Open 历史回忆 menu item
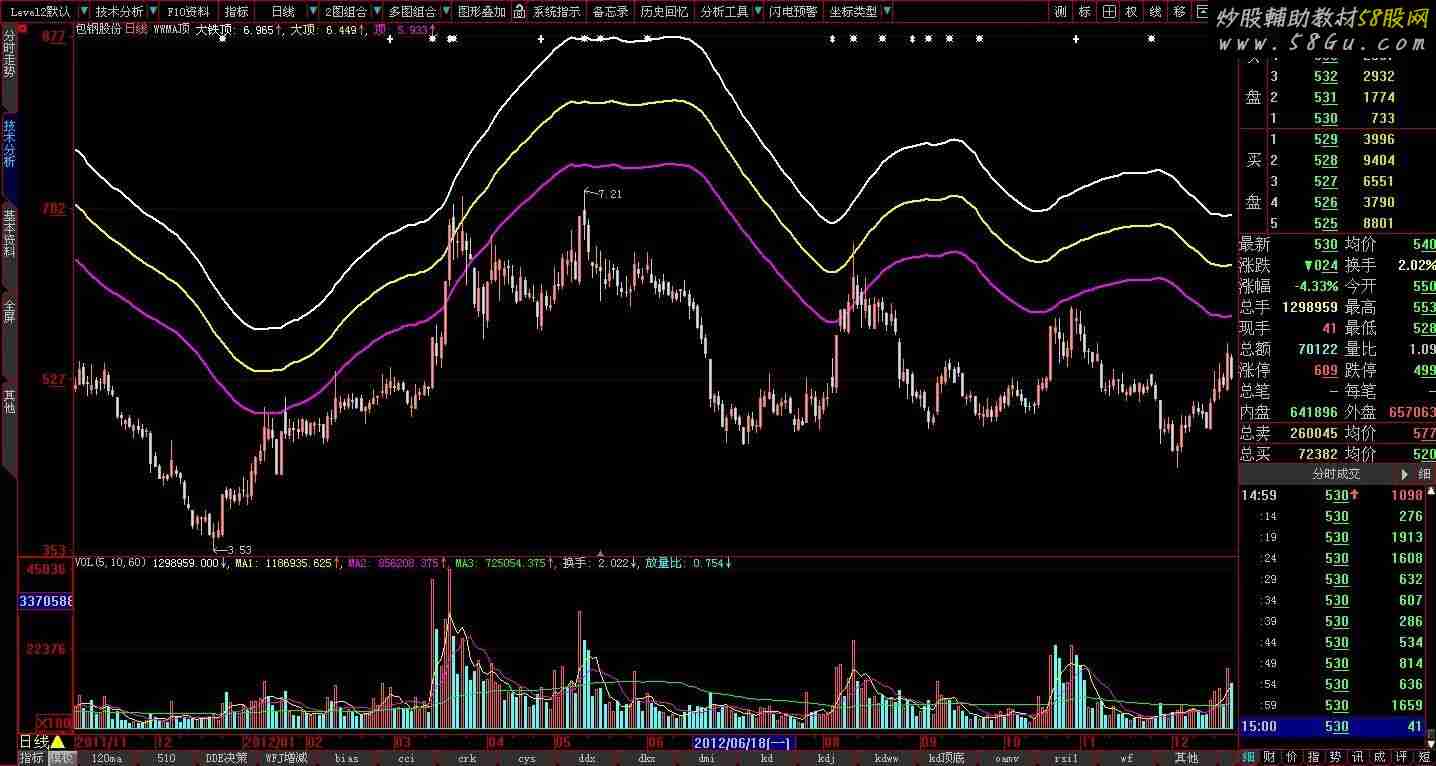This screenshot has width=1436, height=766. point(664,12)
